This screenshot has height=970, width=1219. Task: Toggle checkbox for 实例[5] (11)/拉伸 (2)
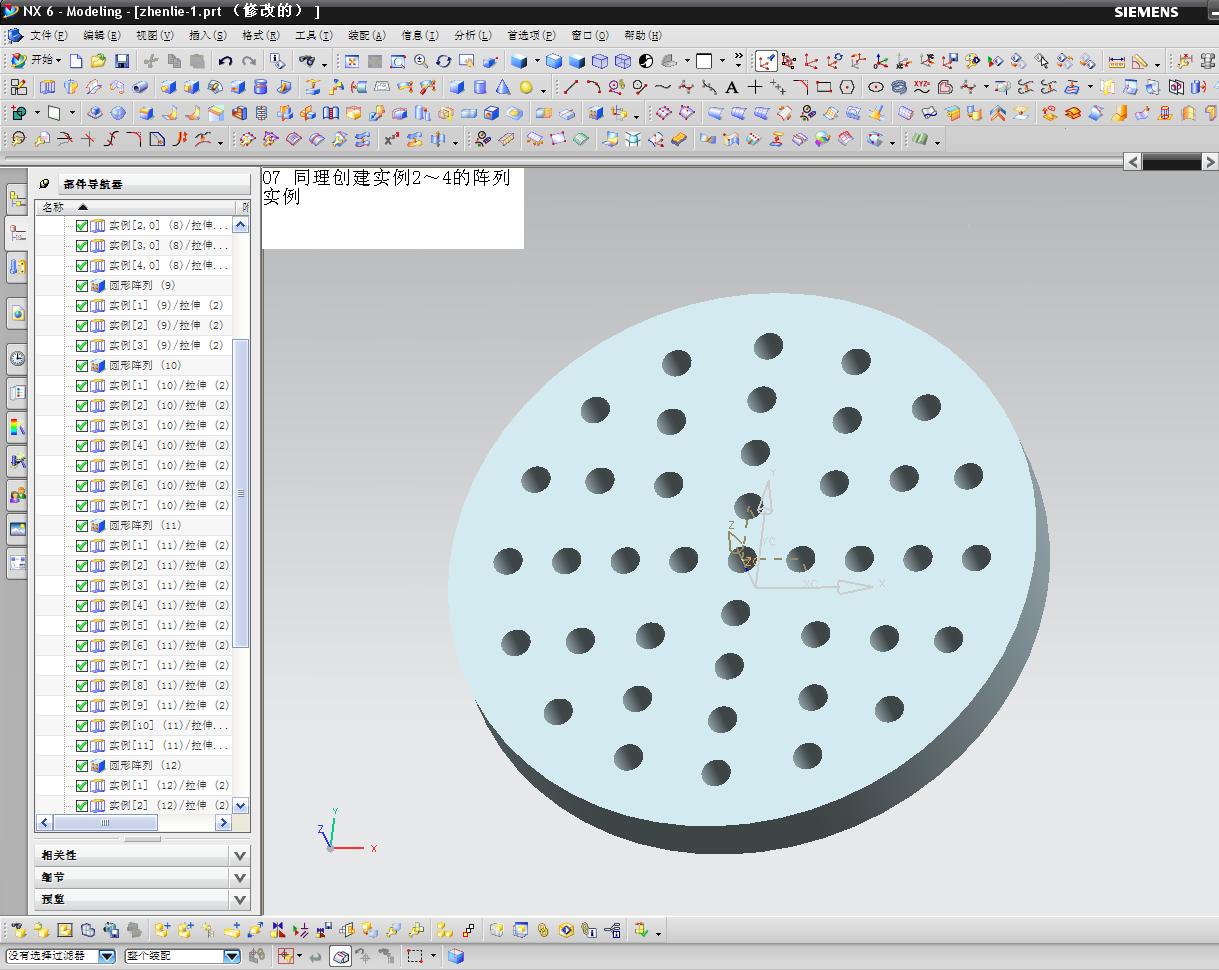click(x=82, y=625)
